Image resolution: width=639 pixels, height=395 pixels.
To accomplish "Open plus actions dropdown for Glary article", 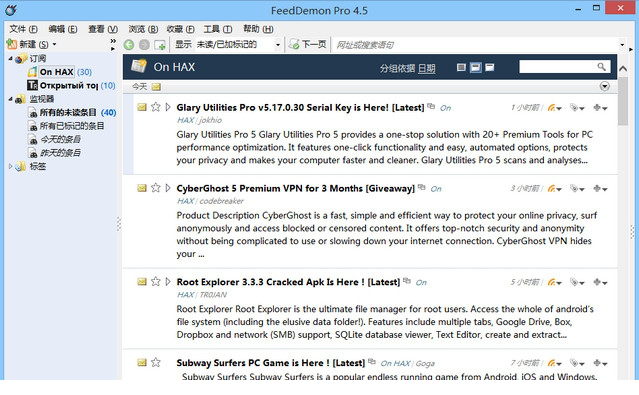I will pyautogui.click(x=601, y=108).
